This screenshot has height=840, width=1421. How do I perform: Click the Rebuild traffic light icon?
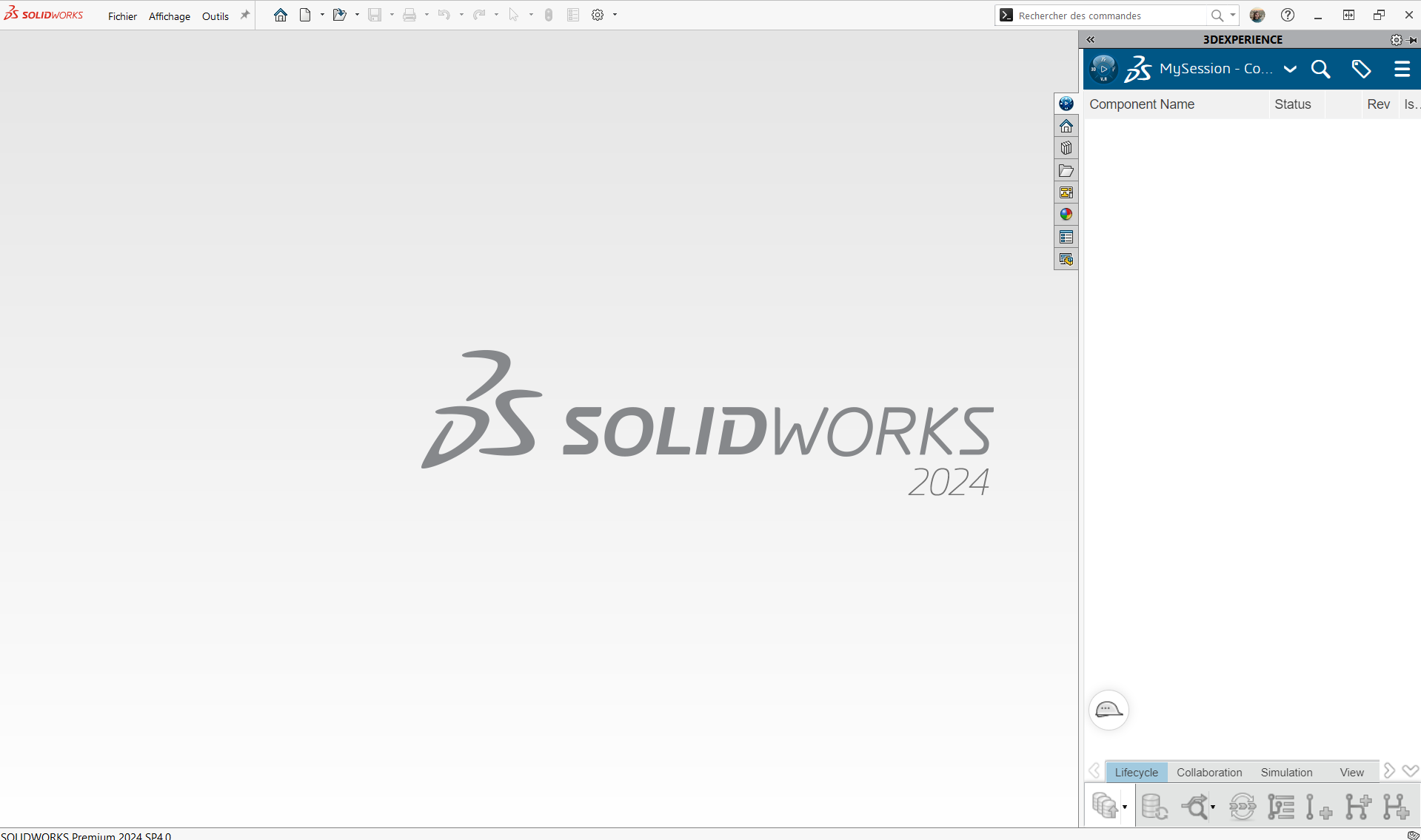(549, 15)
